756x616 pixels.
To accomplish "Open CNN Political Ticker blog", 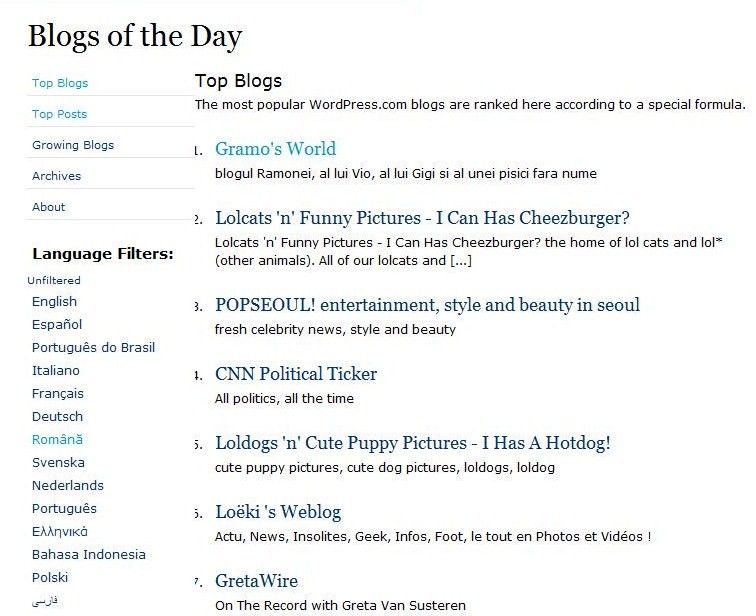I will (x=296, y=374).
